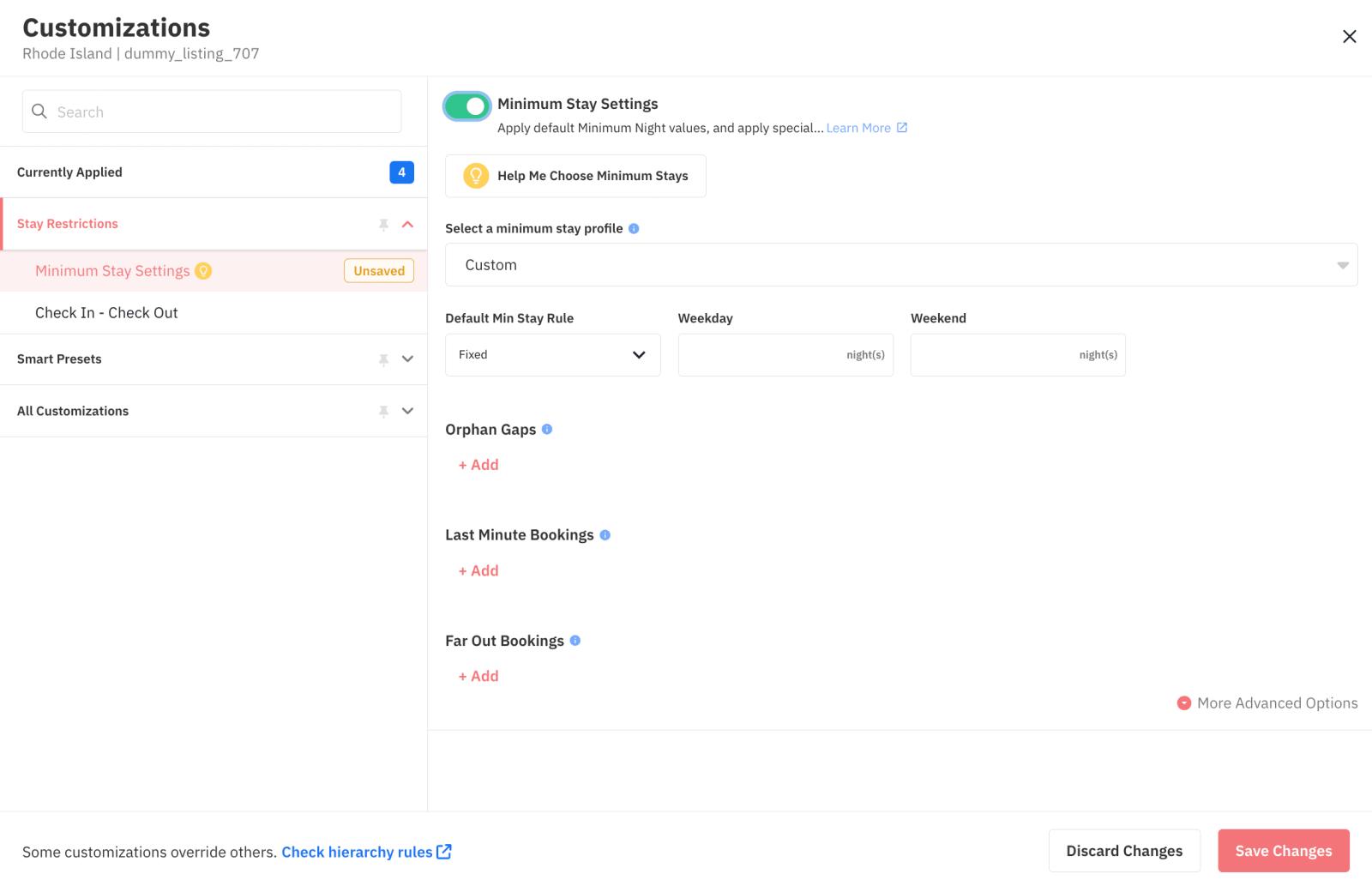
Task: Show Orphan Gaps info tooltip
Action: click(547, 429)
